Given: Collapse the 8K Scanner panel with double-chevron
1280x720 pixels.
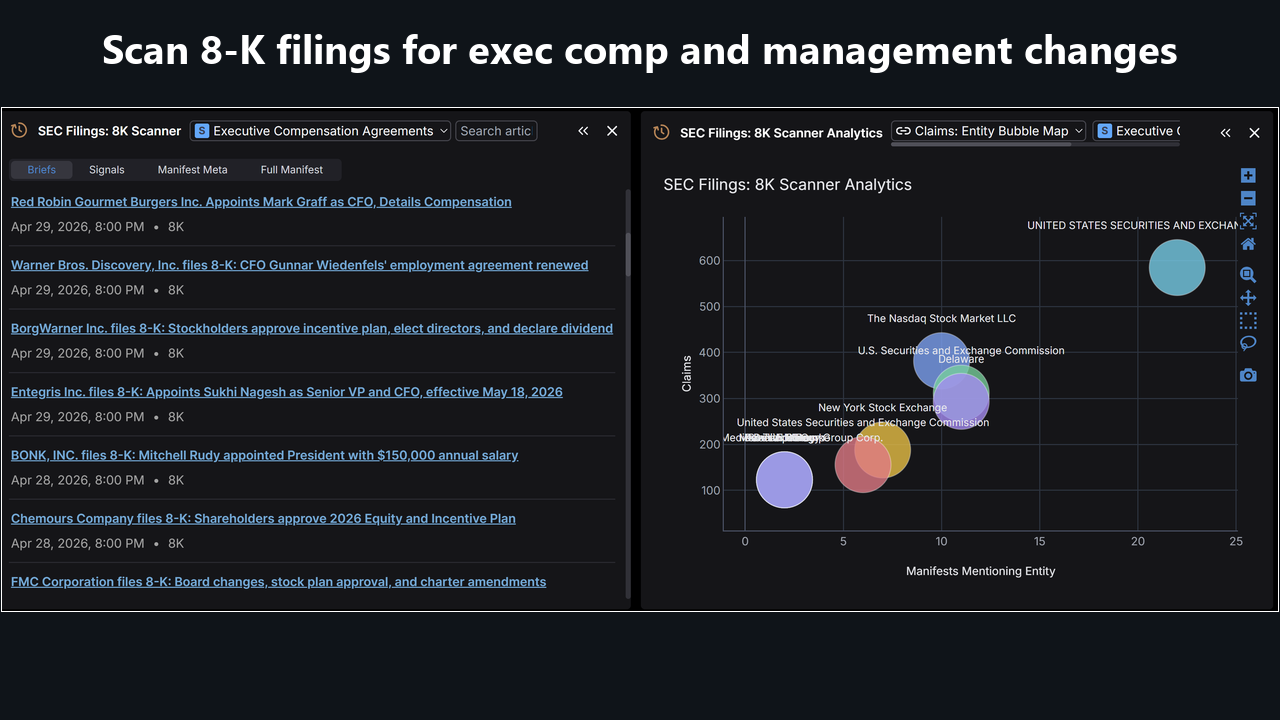Looking at the screenshot, I should pyautogui.click(x=583, y=131).
